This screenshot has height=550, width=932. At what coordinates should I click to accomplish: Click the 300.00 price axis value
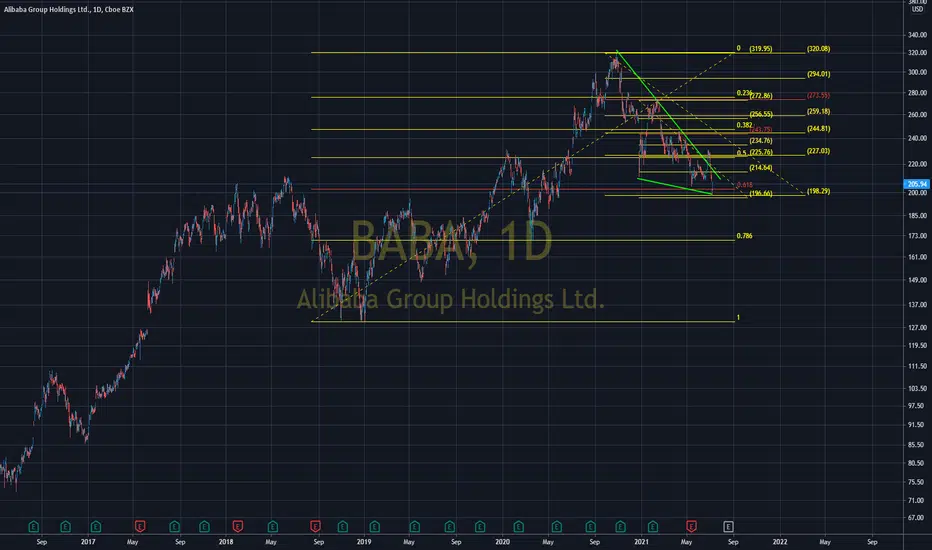[917, 72]
